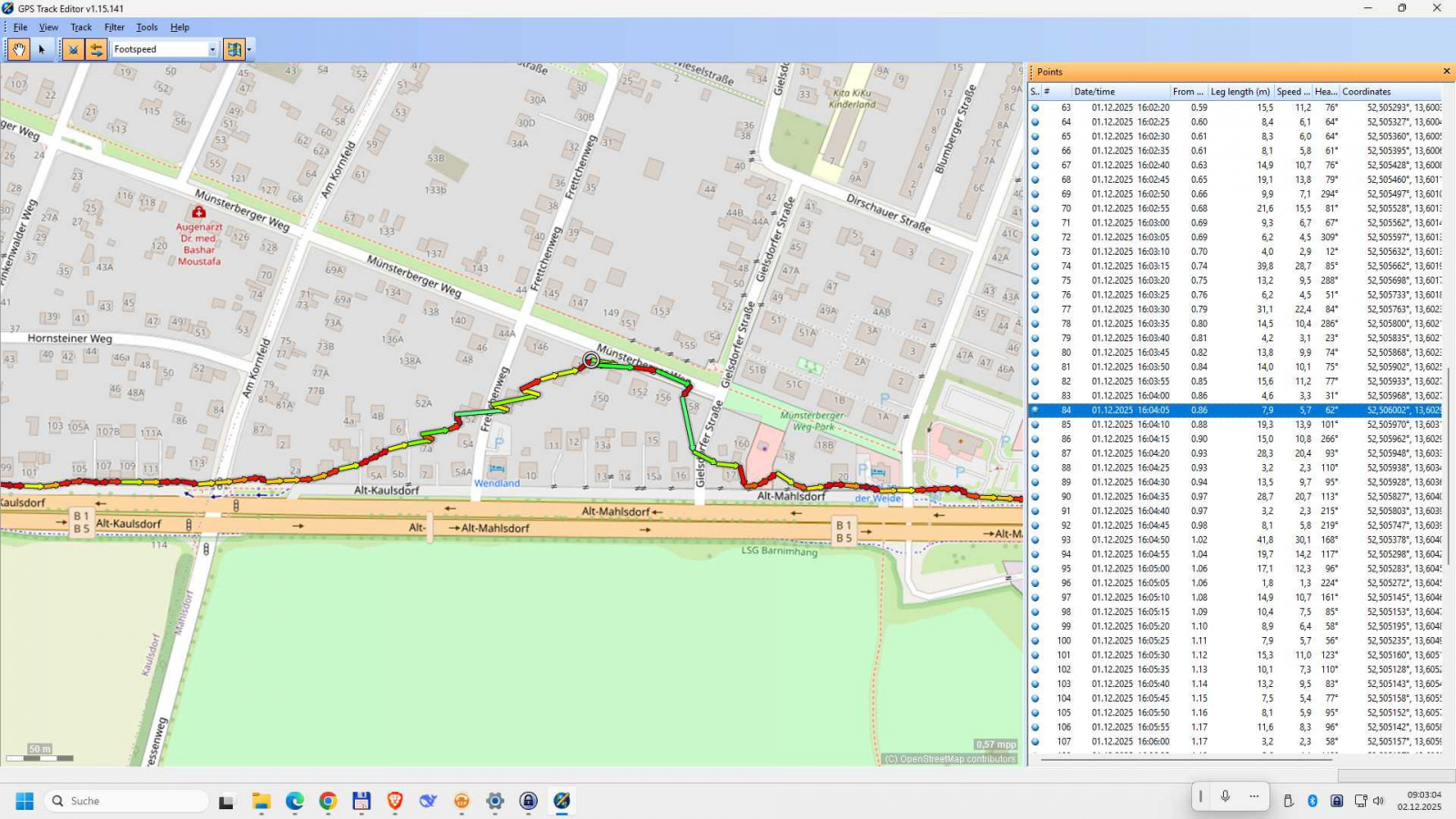This screenshot has height=819, width=1456.
Task: Toggle the direction arrows toolbar button
Action: point(96,49)
